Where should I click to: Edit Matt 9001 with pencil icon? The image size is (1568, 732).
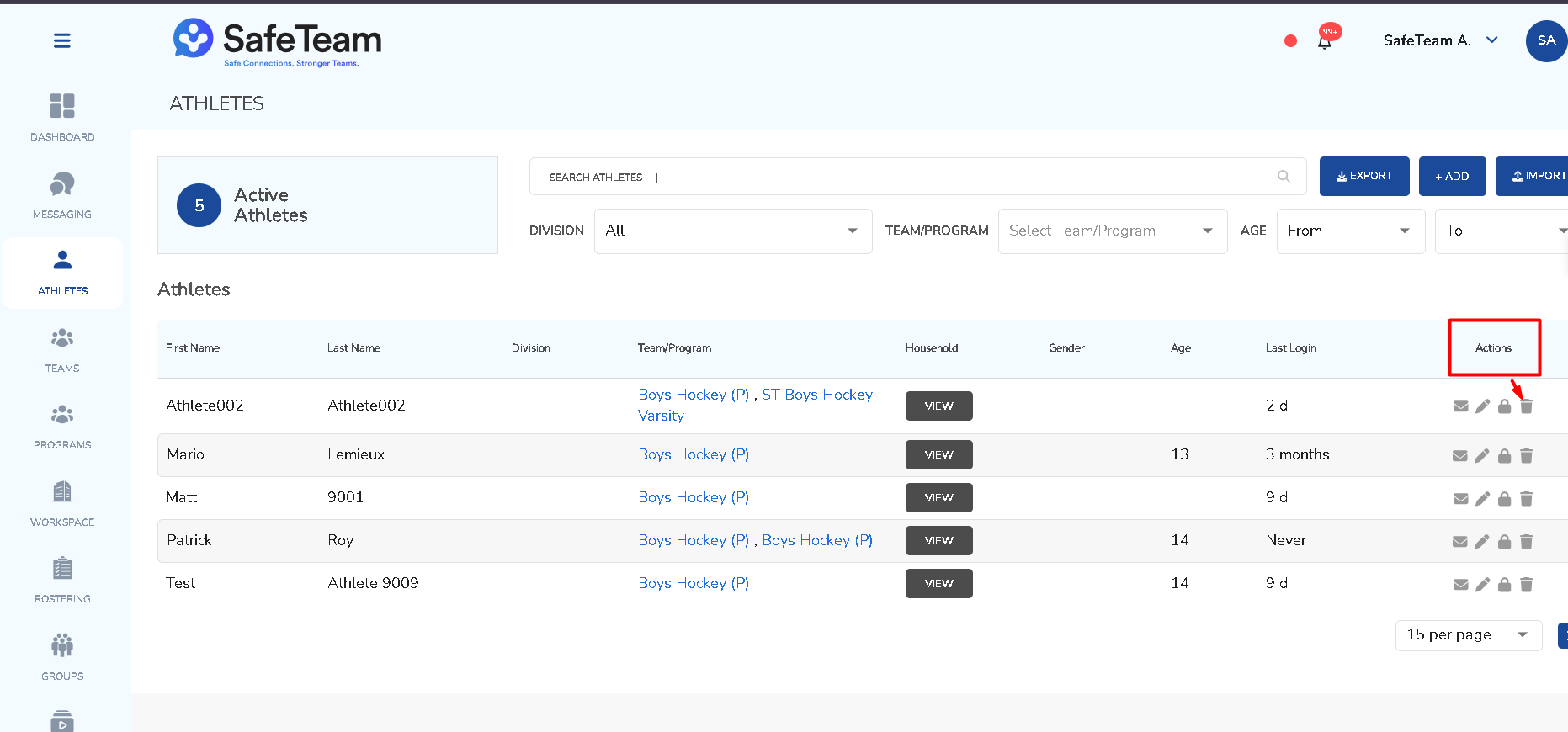[1482, 499]
